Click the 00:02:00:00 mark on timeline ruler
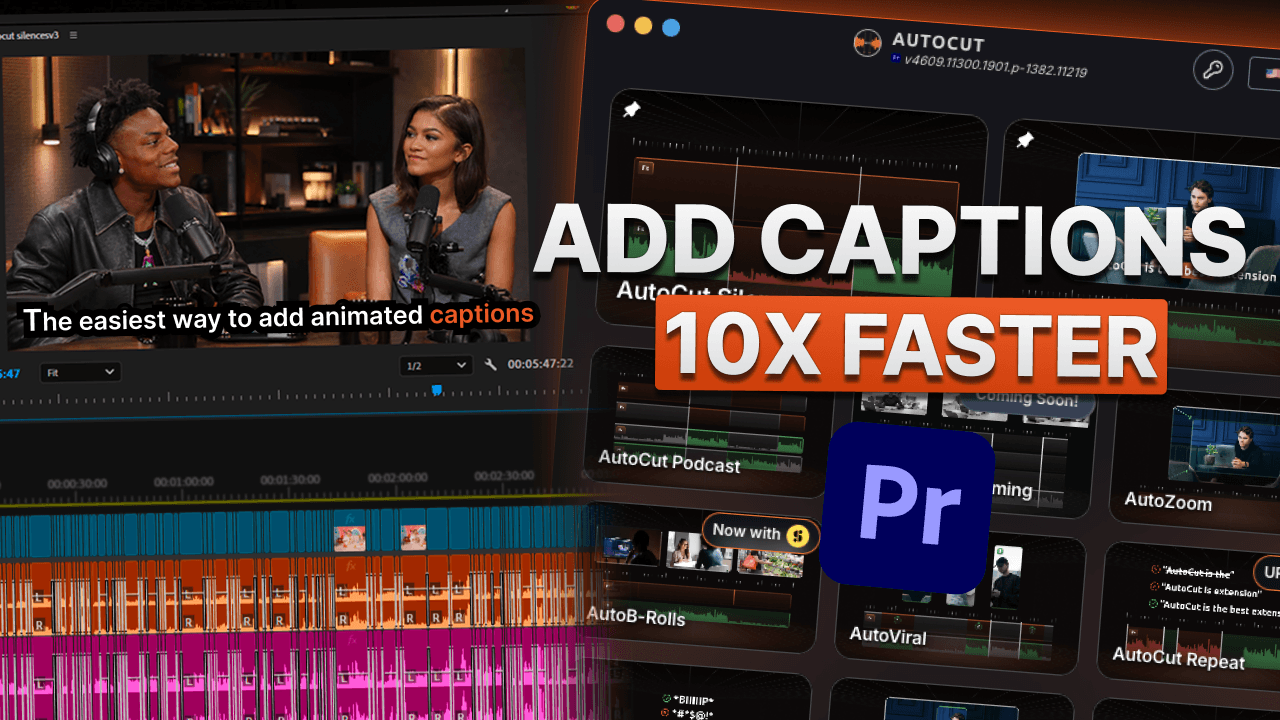The image size is (1280, 720). click(397, 477)
